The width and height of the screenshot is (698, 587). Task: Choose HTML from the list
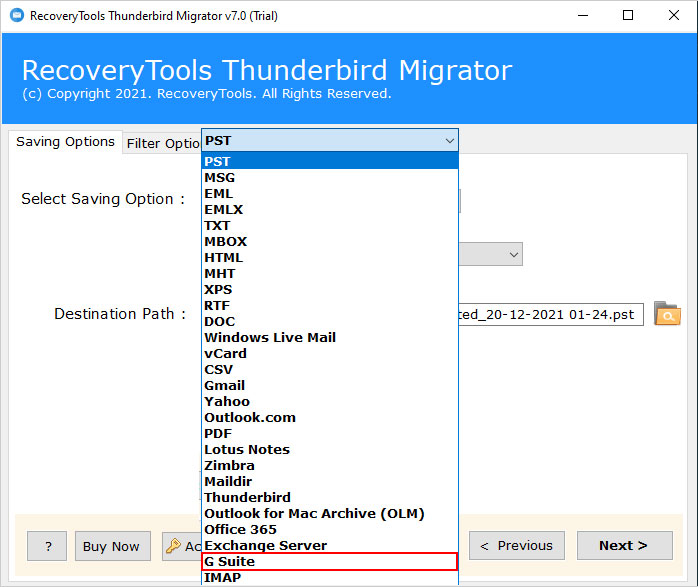tap(330, 258)
